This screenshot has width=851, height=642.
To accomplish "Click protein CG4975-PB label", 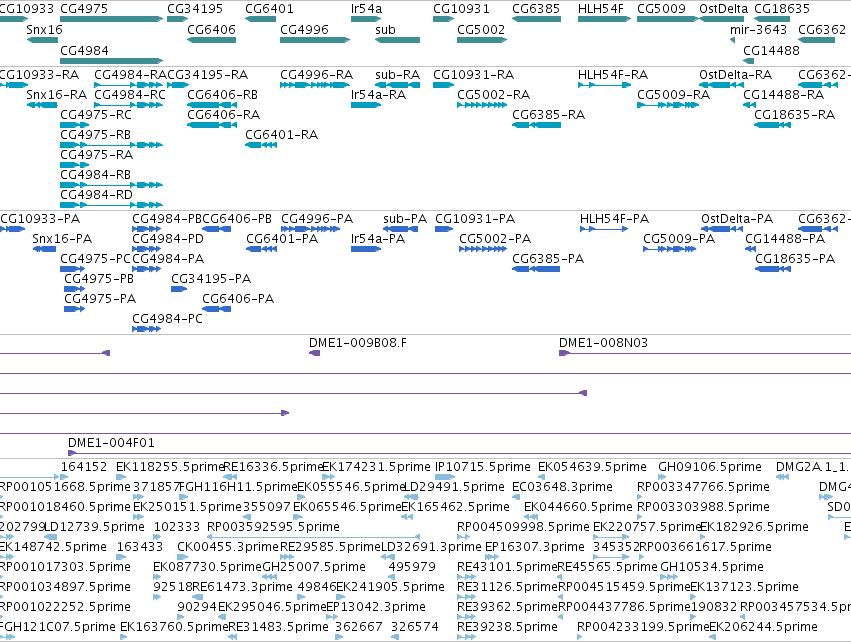I will (x=99, y=279).
